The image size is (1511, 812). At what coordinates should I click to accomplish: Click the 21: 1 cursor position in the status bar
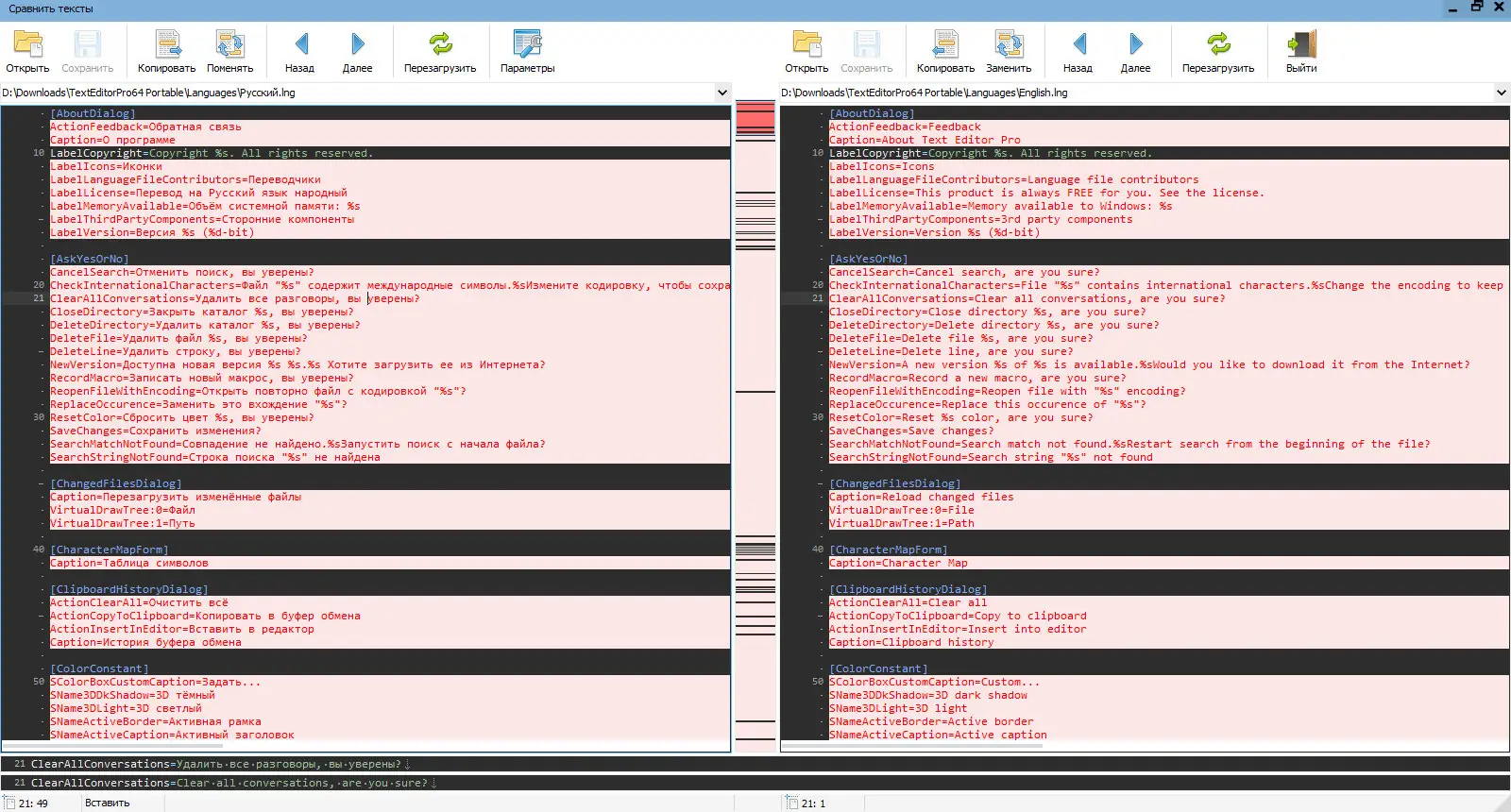(813, 803)
